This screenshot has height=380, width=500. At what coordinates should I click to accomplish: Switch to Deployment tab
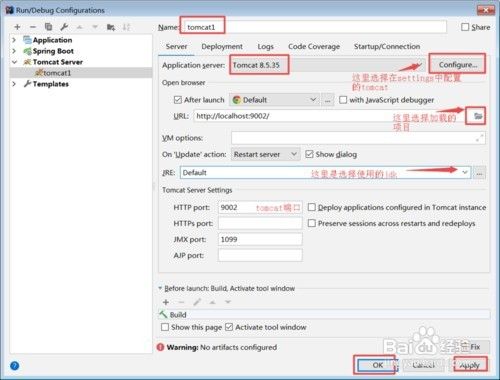[x=222, y=47]
